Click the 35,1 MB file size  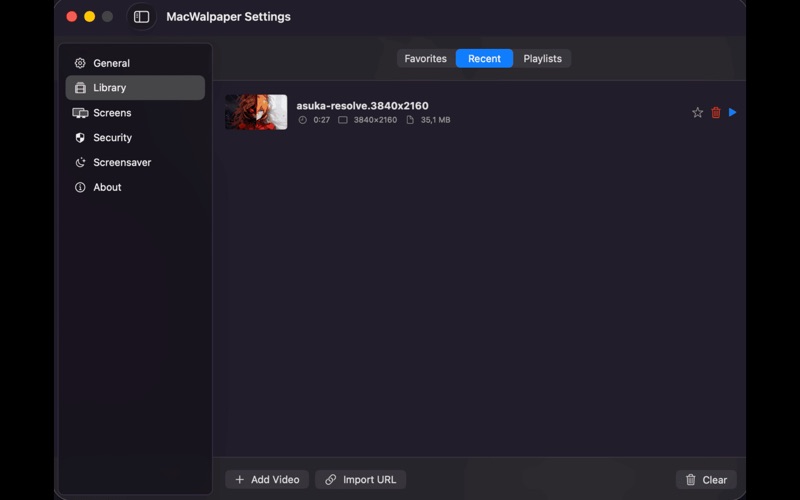pos(435,120)
